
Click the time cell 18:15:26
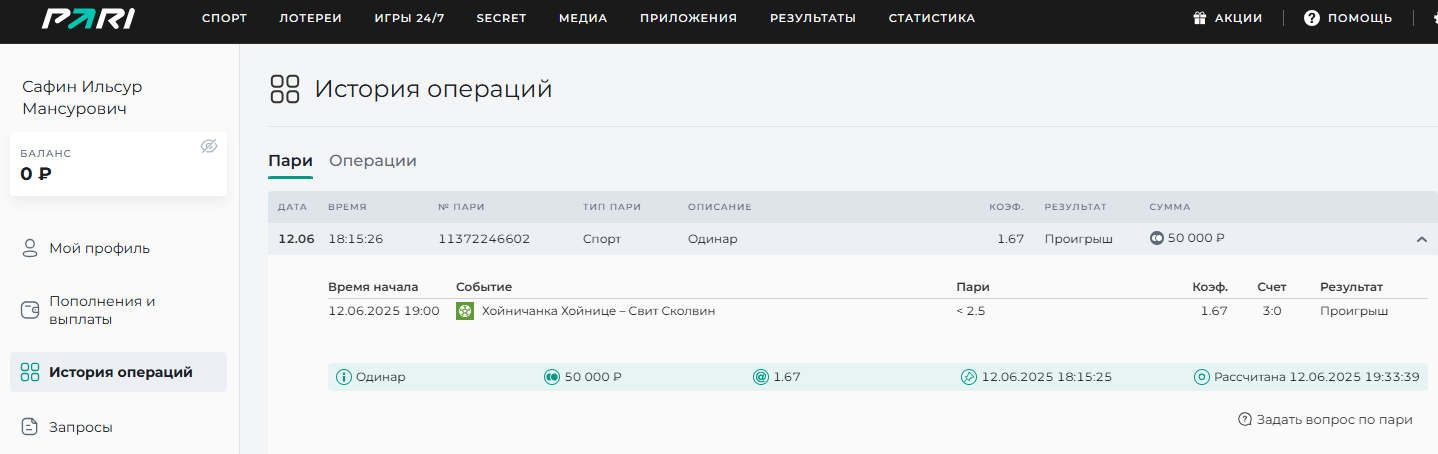coord(356,239)
